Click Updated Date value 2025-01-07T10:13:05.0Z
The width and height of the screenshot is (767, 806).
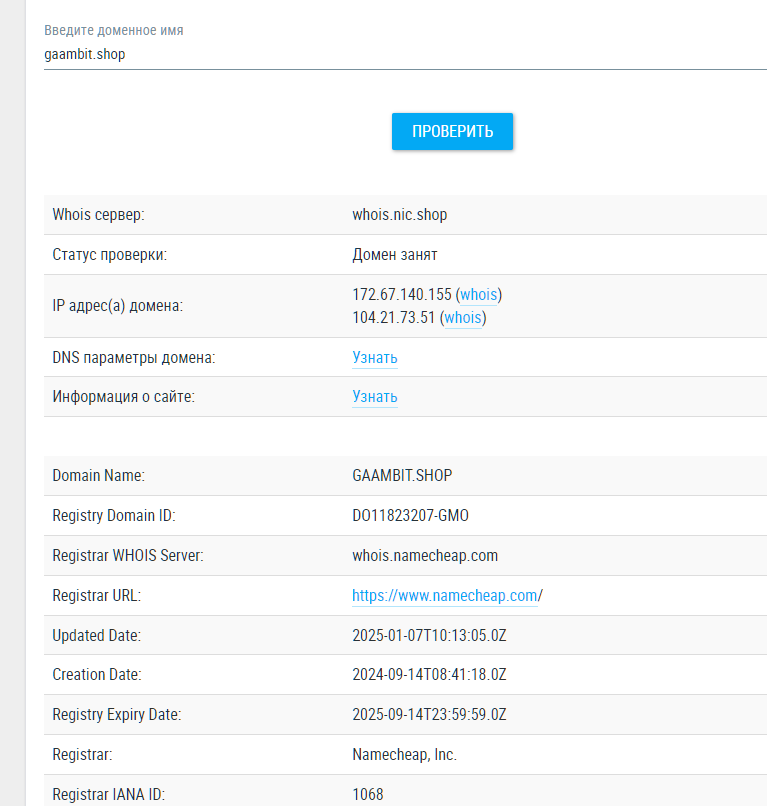pyautogui.click(x=429, y=635)
